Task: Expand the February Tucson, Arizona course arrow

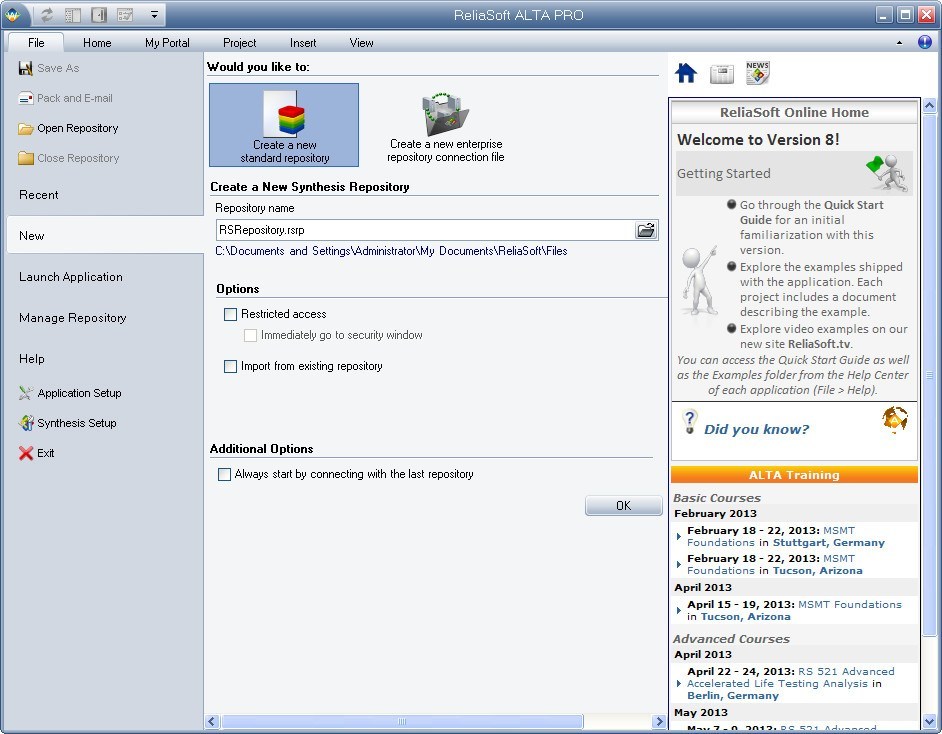Action: (679, 565)
